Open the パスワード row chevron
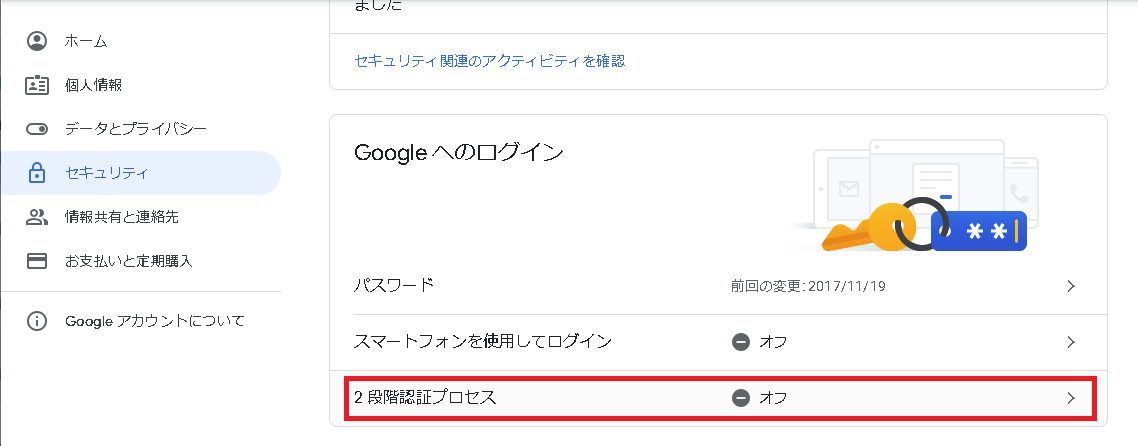The image size is (1138, 446). (1071, 286)
